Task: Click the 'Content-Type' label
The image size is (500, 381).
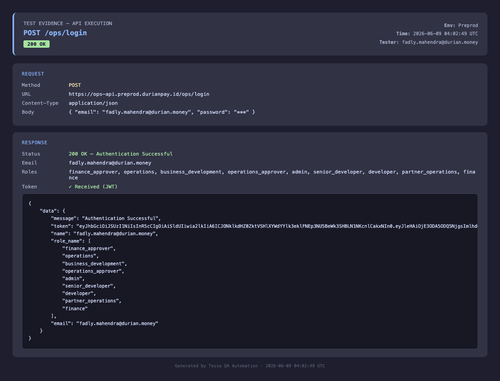Action: tap(40, 103)
